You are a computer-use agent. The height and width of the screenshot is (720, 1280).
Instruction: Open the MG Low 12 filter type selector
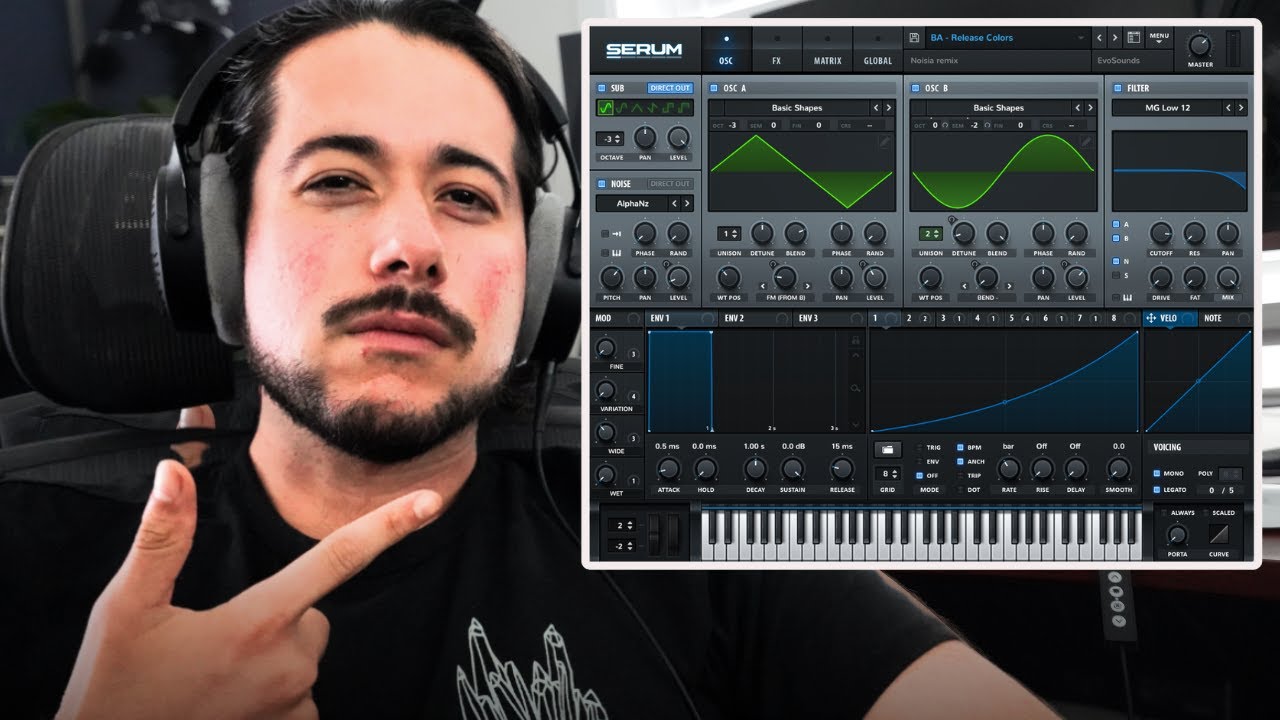pos(1166,108)
